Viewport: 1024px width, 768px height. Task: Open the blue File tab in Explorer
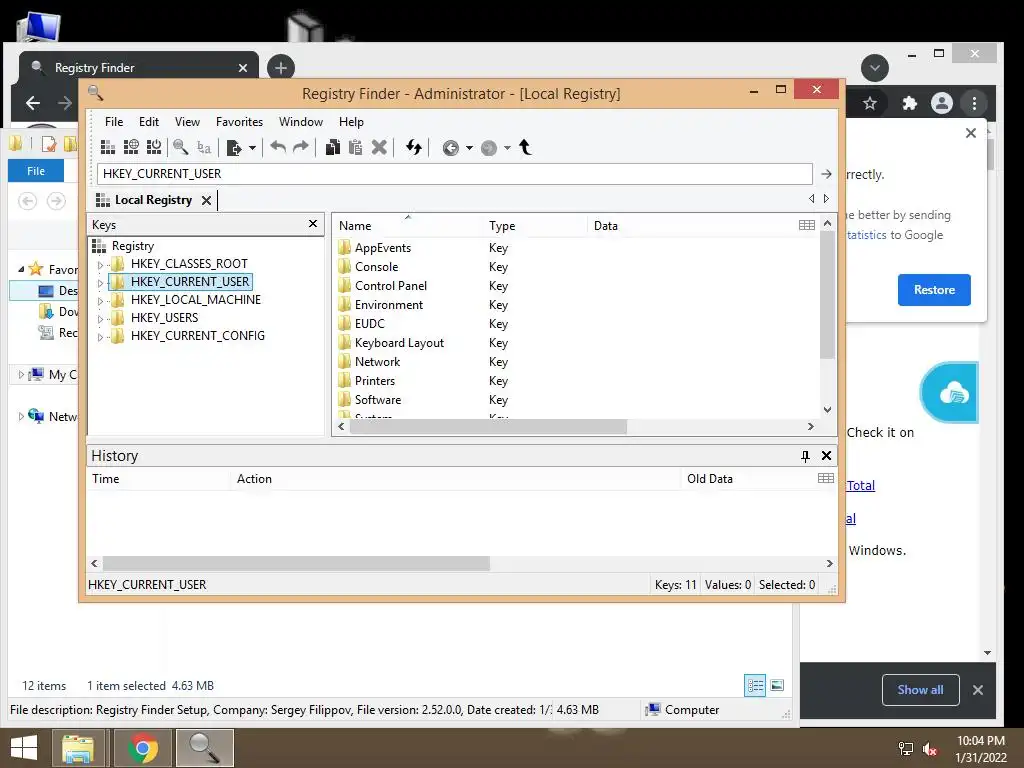coord(36,171)
